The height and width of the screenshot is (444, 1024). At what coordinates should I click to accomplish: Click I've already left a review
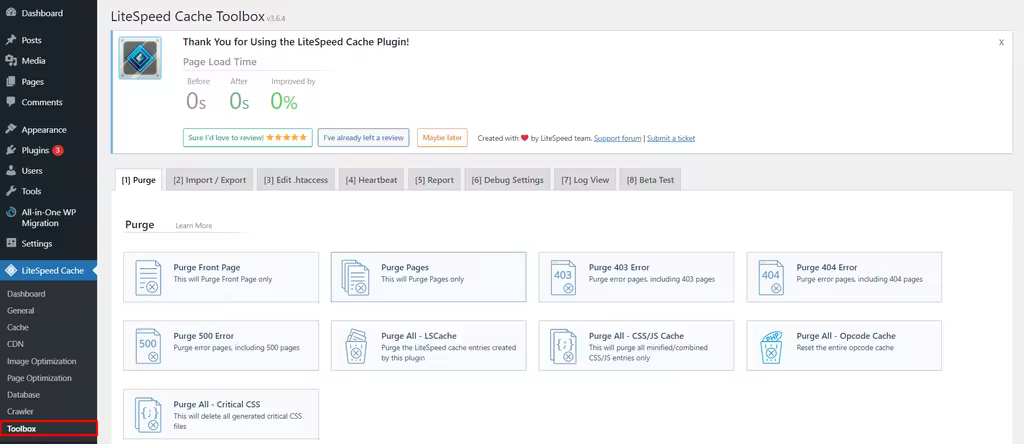coord(364,138)
